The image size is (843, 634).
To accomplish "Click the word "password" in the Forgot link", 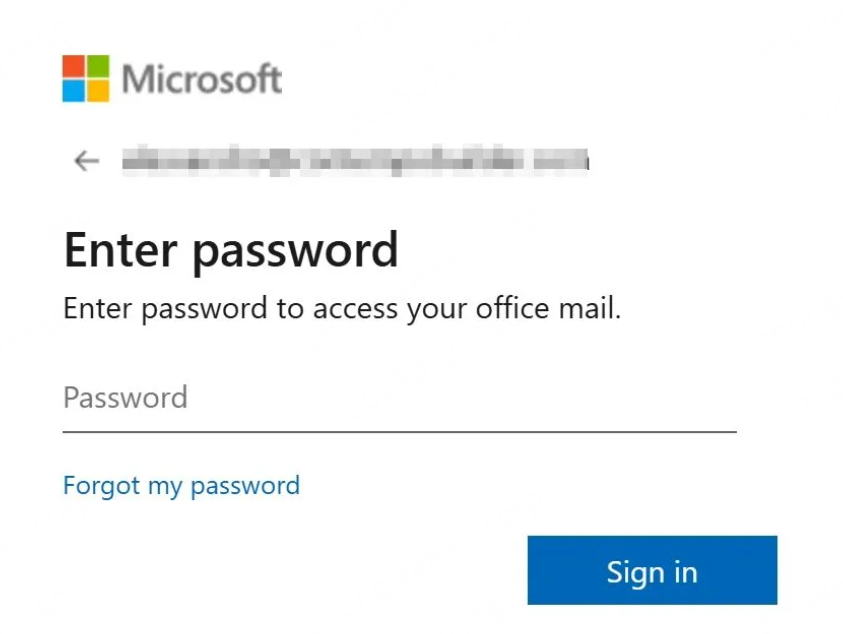I will pyautogui.click(x=245, y=486).
